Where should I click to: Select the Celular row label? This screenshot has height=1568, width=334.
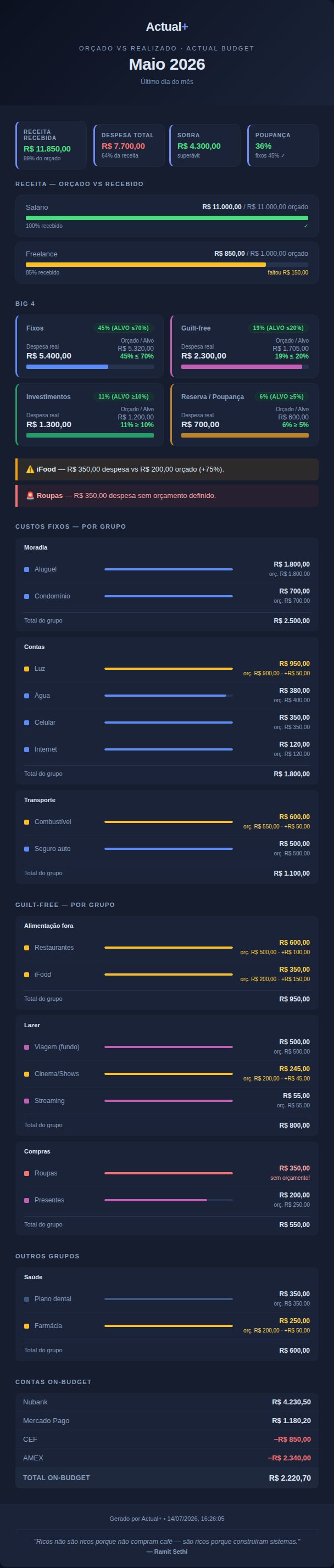click(44, 723)
